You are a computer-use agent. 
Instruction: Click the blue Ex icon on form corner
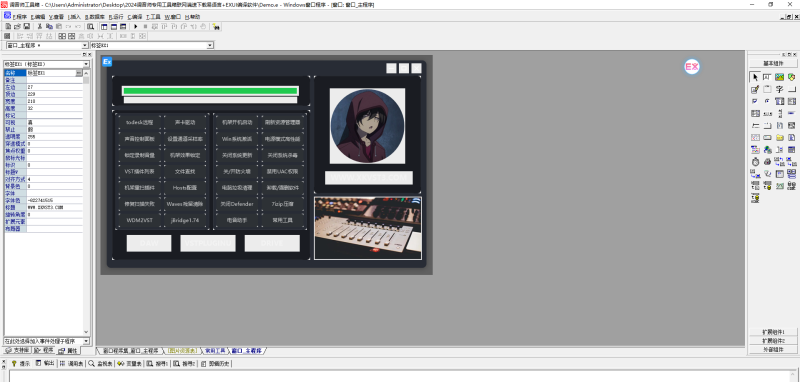click(x=107, y=62)
